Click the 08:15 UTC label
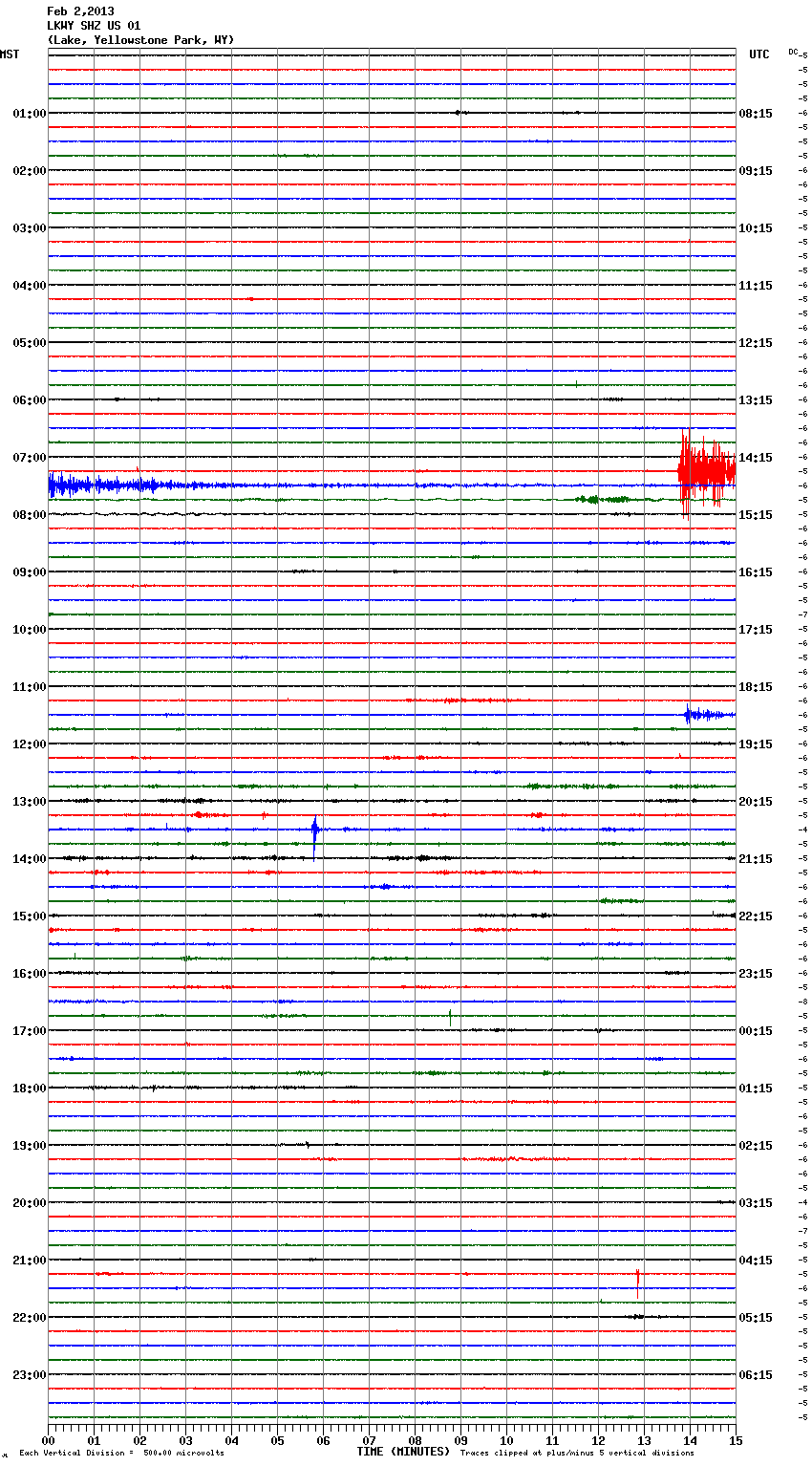The height and width of the screenshot is (1466, 812). point(756,114)
